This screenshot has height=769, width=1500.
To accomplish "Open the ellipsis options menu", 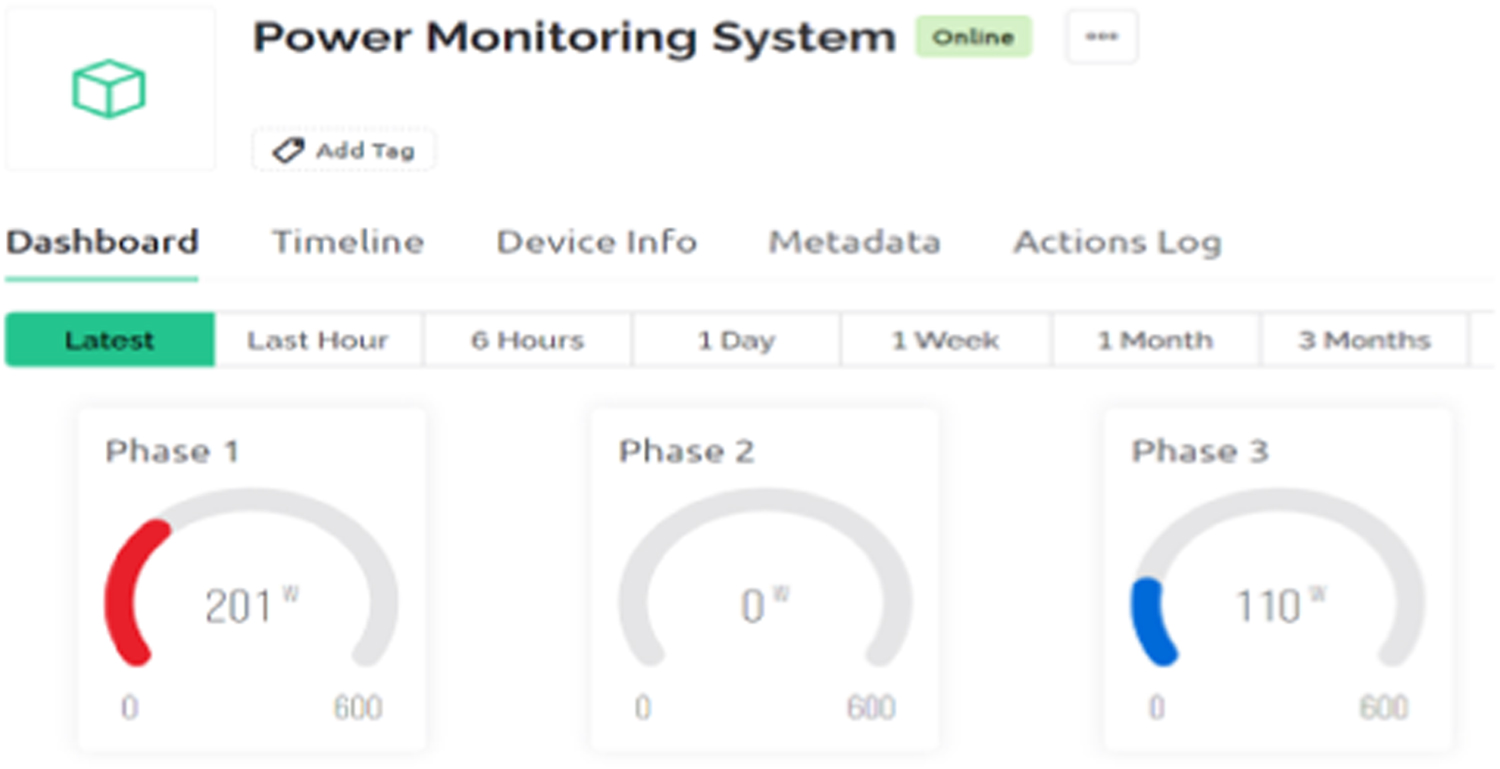I will click(x=1100, y=36).
